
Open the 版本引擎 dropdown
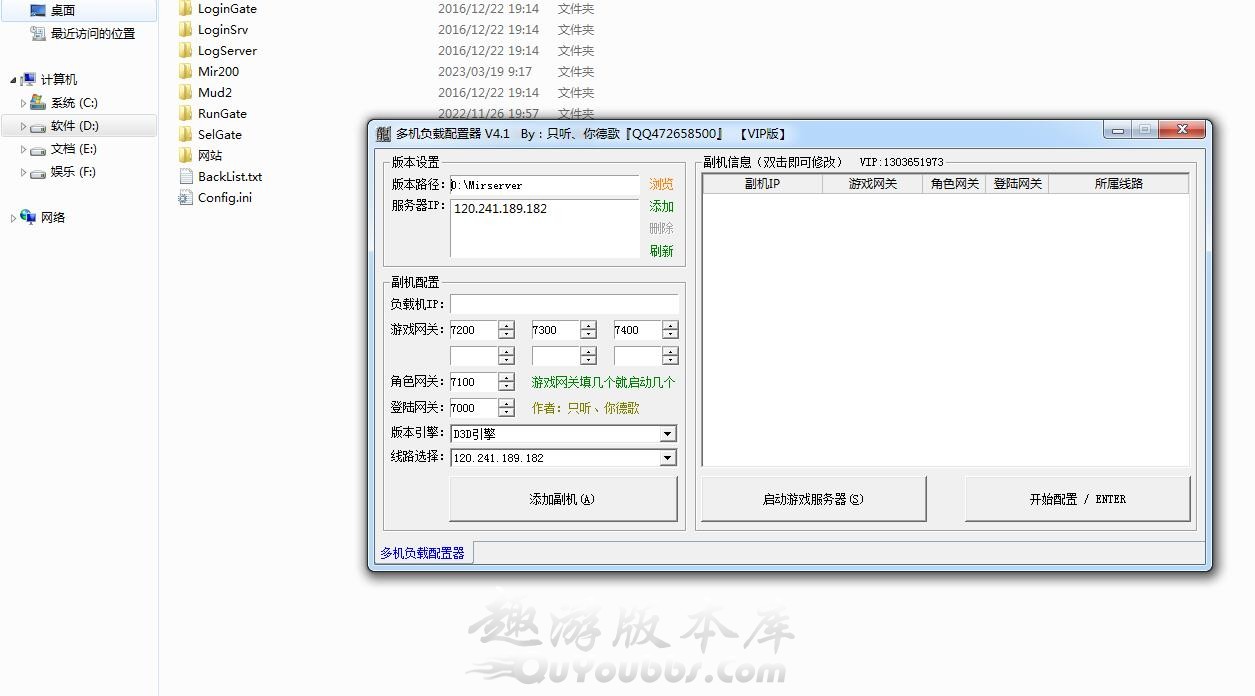[x=668, y=434]
